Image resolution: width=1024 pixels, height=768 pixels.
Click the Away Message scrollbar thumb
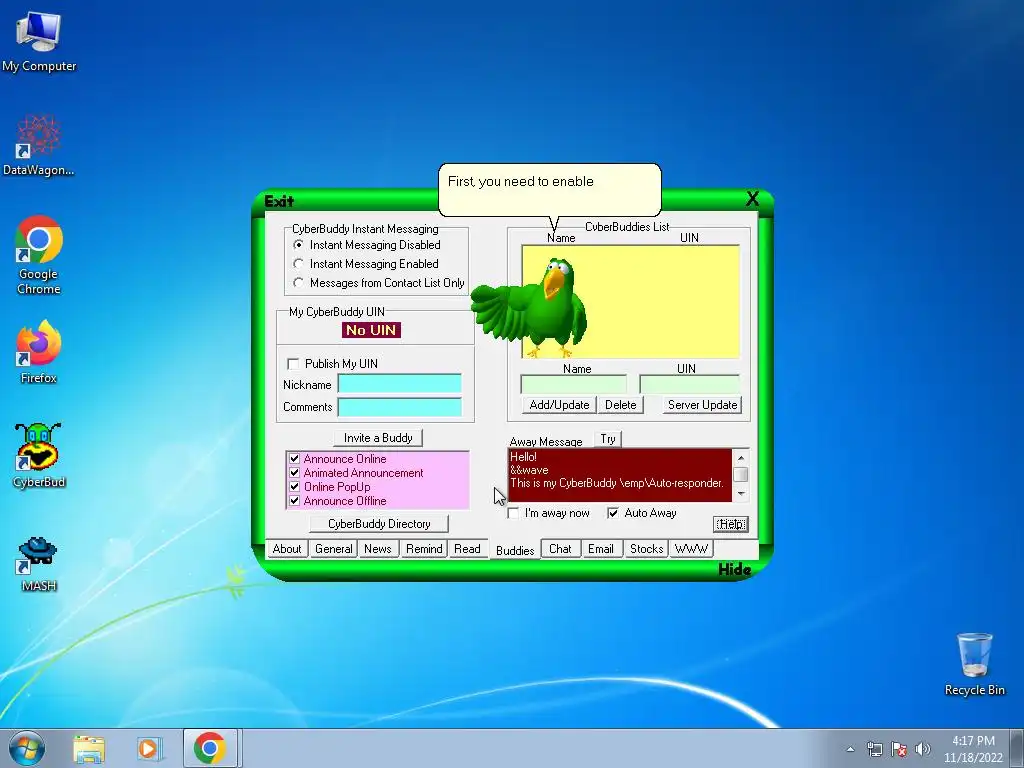741,475
